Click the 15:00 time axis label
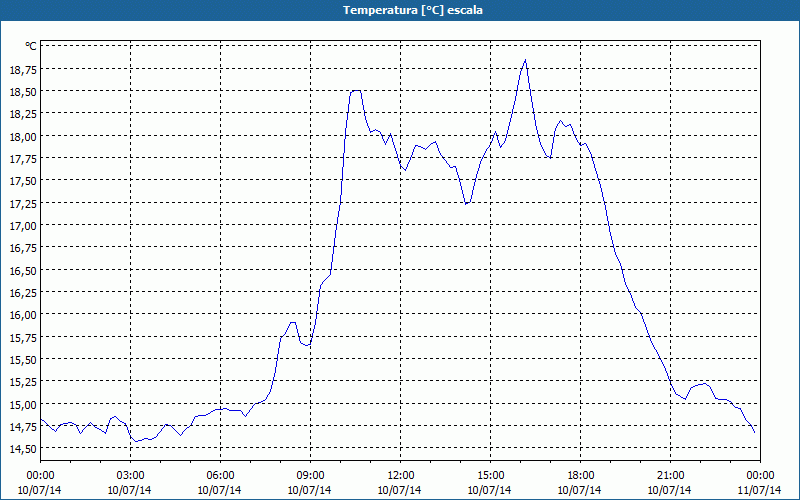 click(x=490, y=476)
